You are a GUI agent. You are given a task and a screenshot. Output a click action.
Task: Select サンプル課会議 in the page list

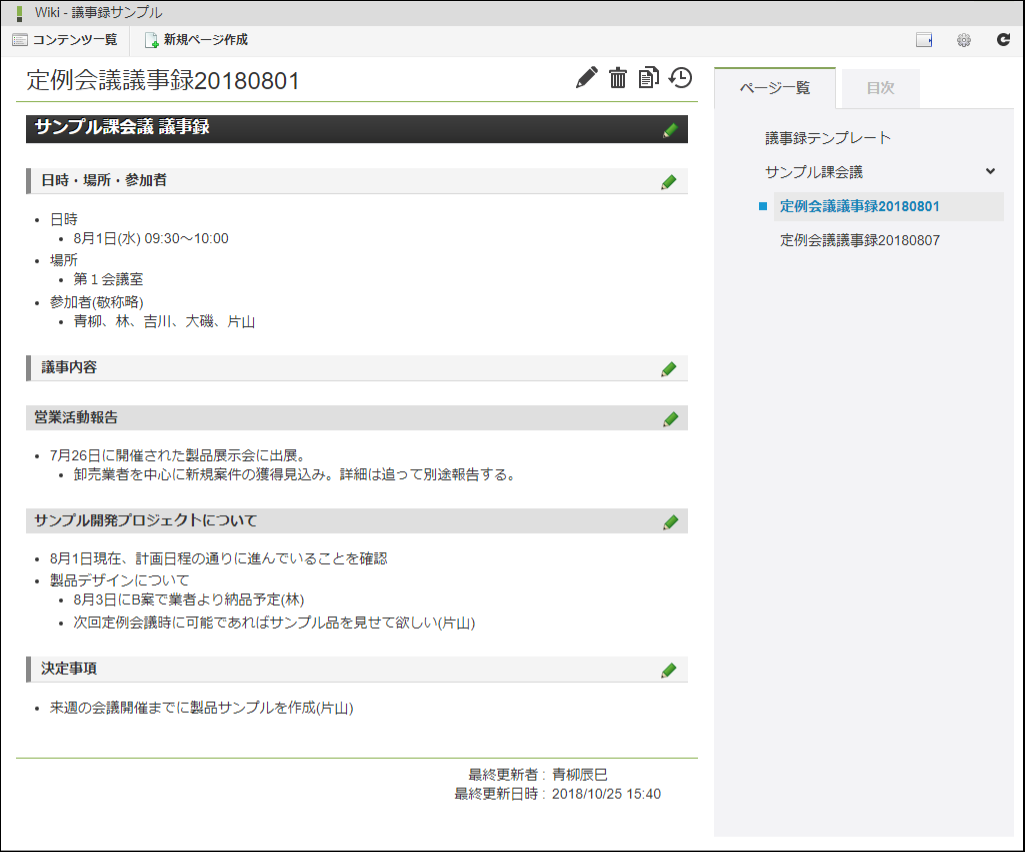point(814,172)
